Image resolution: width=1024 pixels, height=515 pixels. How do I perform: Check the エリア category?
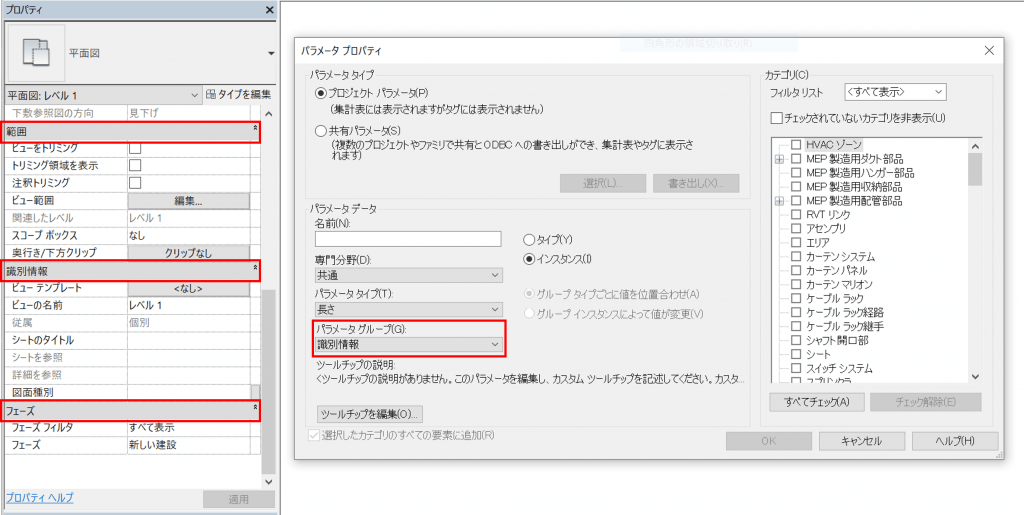click(x=795, y=243)
